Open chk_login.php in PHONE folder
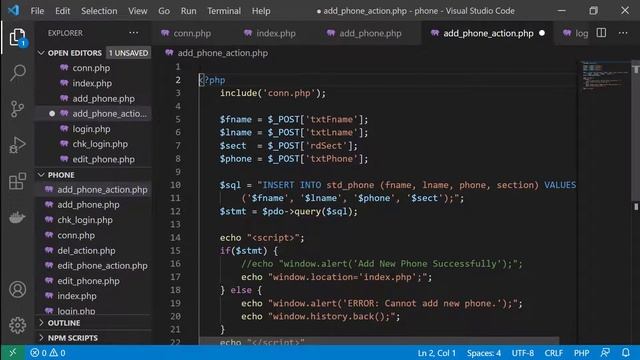Image resolution: width=640 pixels, height=360 pixels. (85, 220)
